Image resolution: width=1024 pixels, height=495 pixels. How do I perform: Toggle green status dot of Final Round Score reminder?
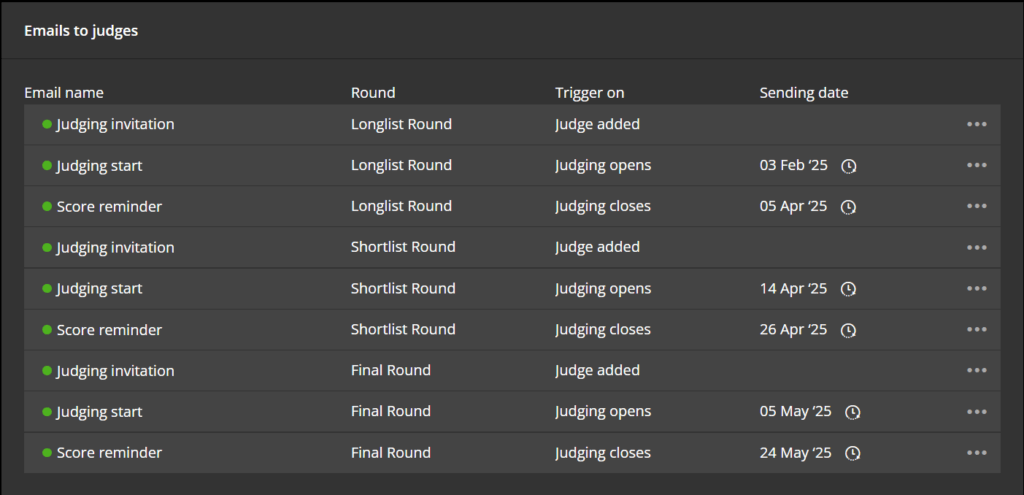[x=47, y=453]
